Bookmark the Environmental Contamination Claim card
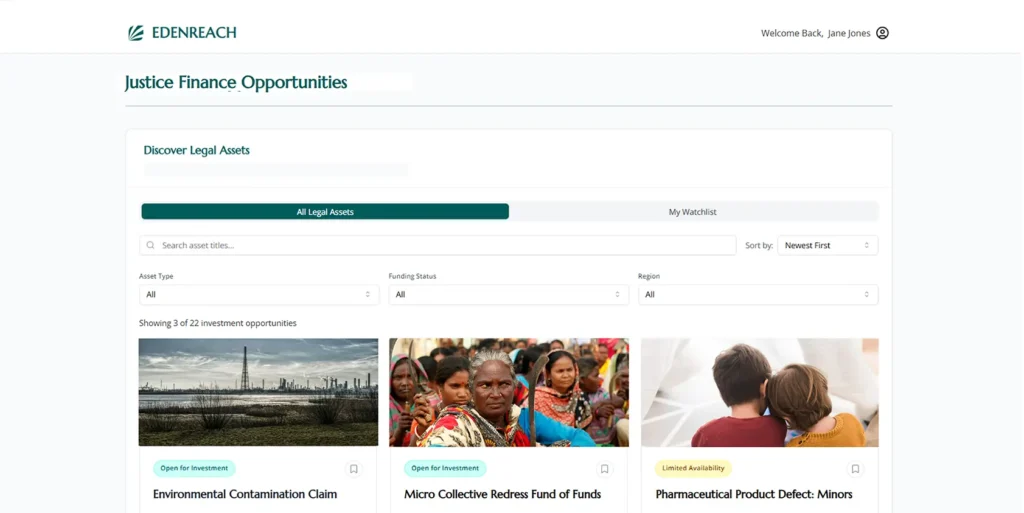 tap(353, 469)
